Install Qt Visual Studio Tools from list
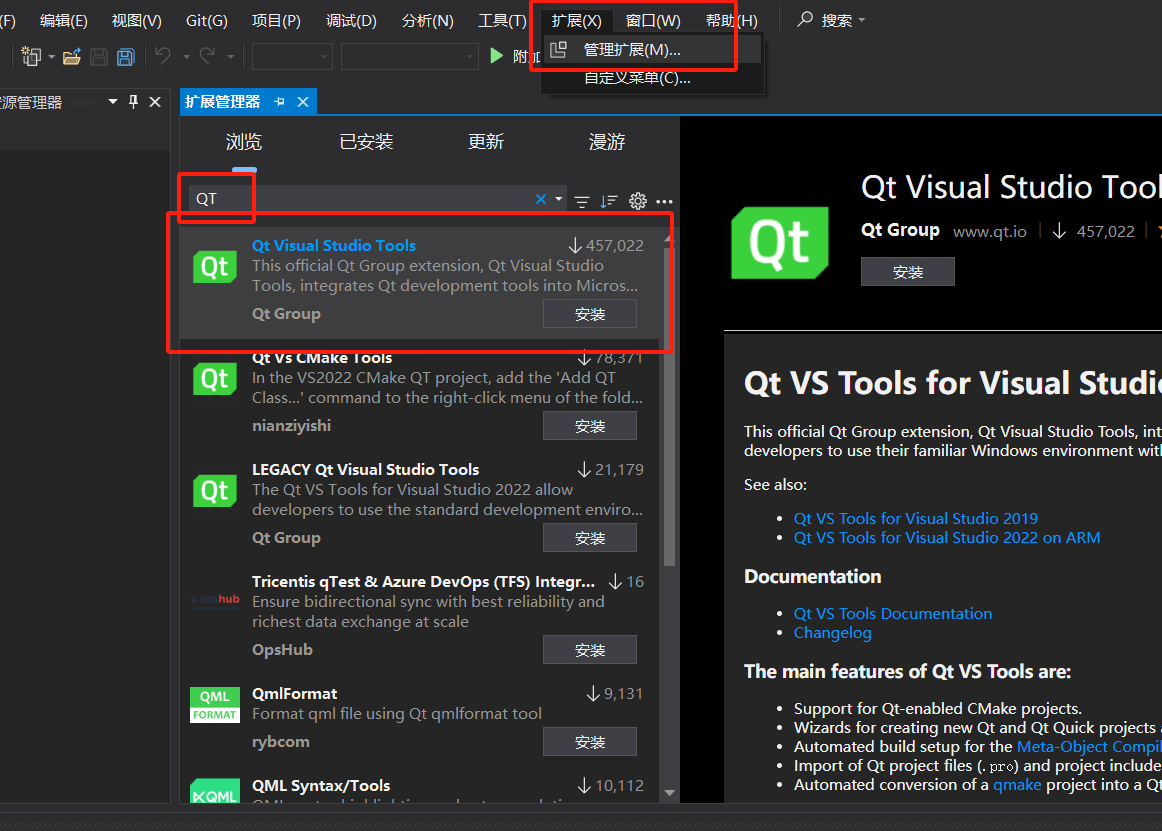Screen dimensions: 1162x831 pyautogui.click(x=590, y=314)
